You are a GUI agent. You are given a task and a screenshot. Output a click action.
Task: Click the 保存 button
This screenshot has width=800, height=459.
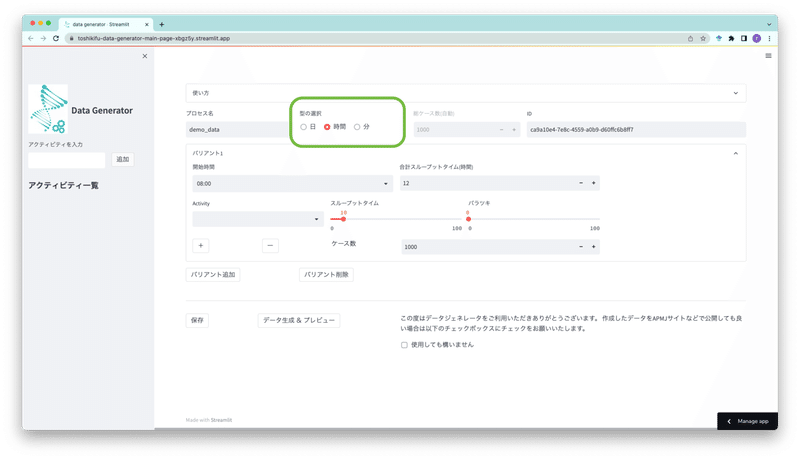197,320
